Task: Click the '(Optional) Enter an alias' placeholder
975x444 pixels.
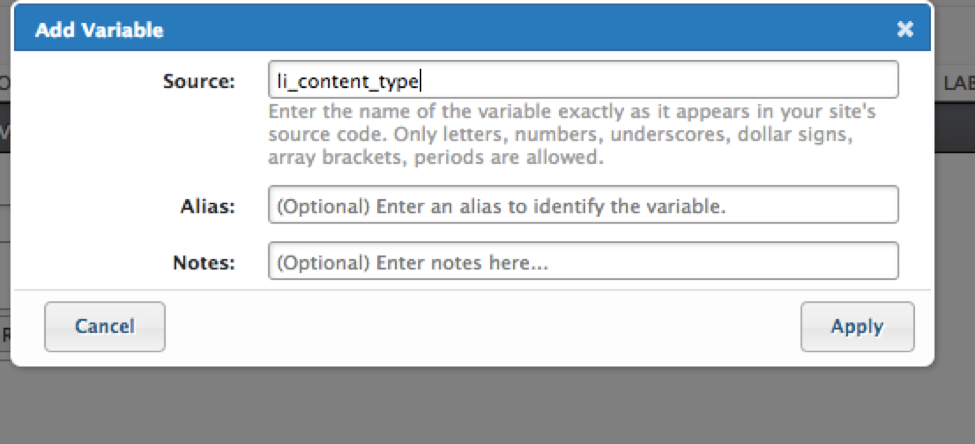Action: coord(500,207)
